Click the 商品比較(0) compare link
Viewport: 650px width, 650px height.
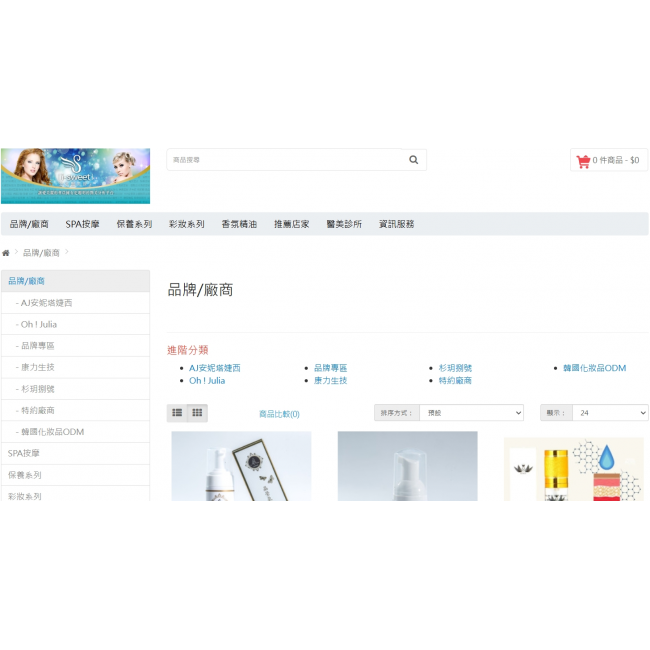point(279,414)
